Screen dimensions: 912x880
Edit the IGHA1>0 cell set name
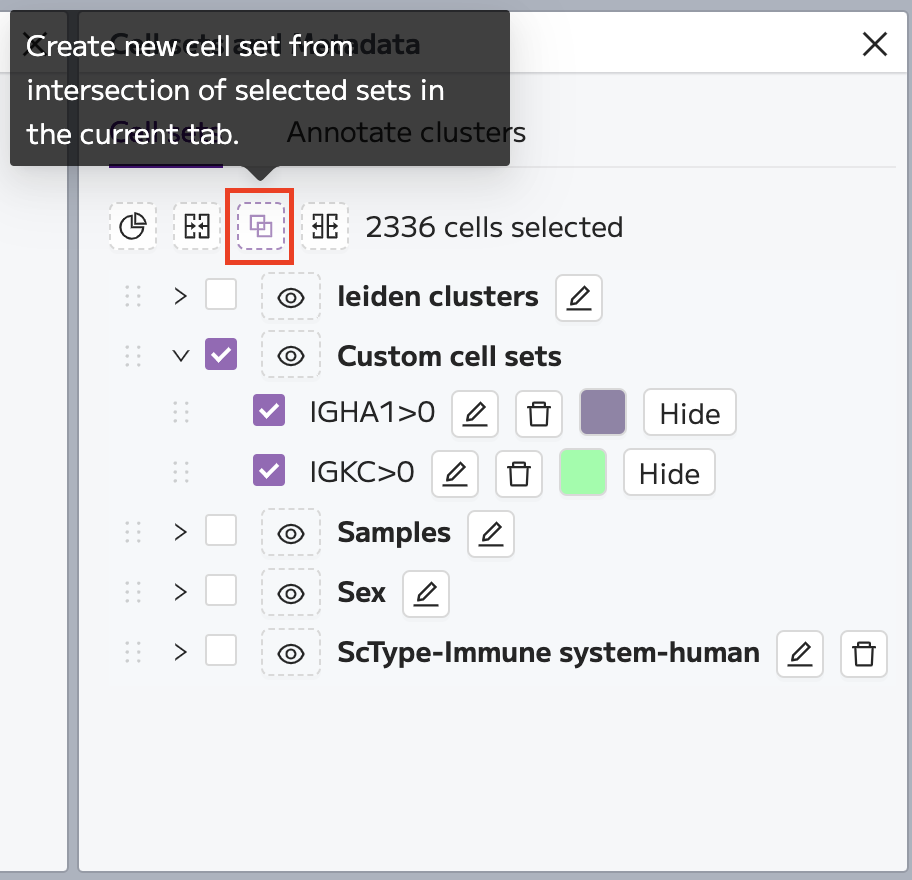(x=475, y=414)
